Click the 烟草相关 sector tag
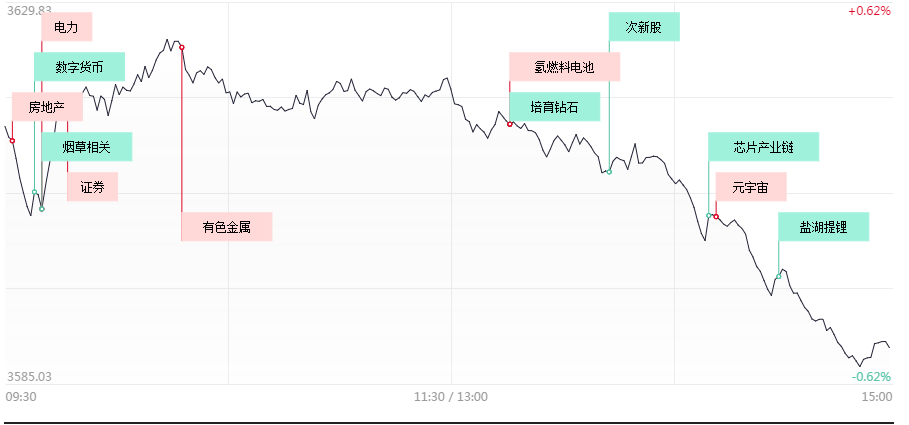 86,147
